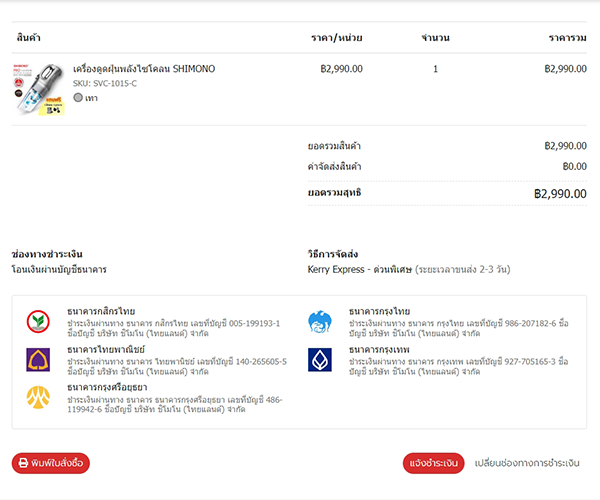Click the print order button พิมพ์ใบสั่งซื้อ
This screenshot has width=600, height=500.
coord(51,463)
